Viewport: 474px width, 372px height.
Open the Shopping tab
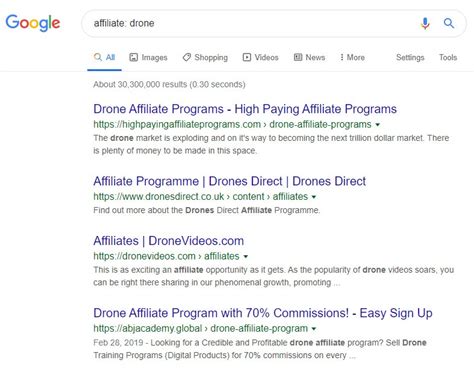click(205, 57)
